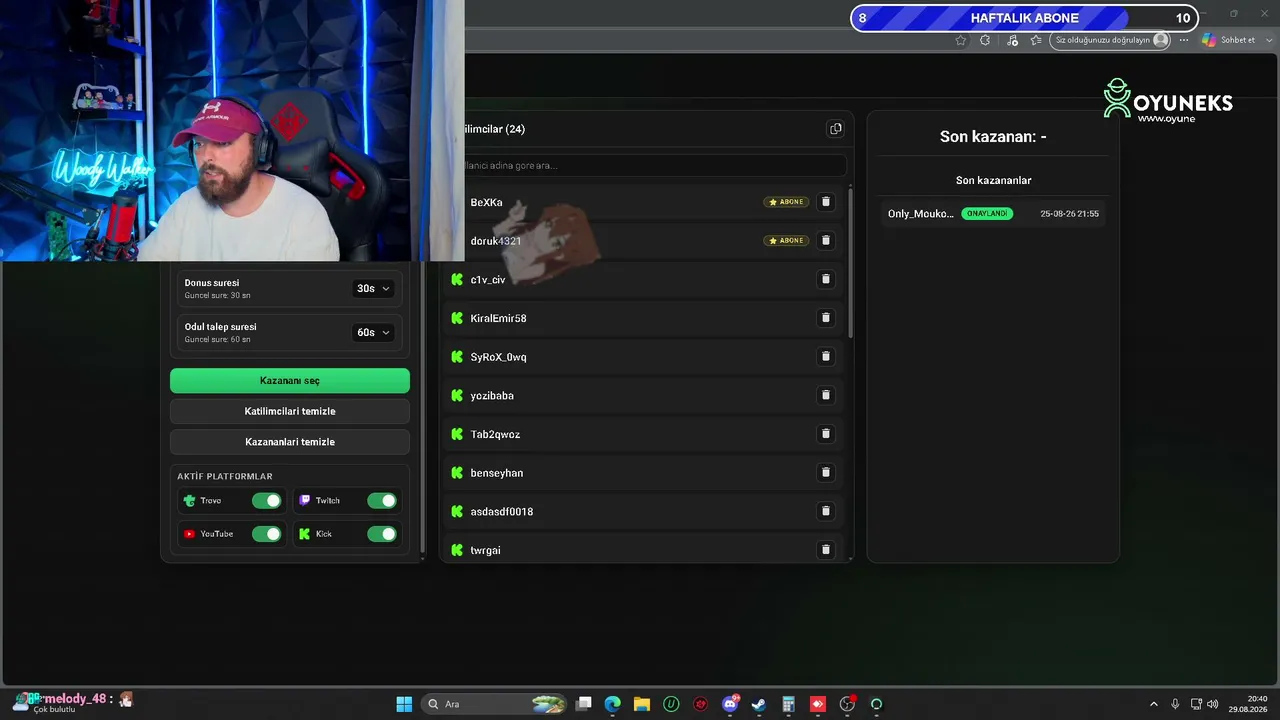Click trash icon in KiralEmir58 row
Image resolution: width=1280 pixels, height=720 pixels.
(826, 318)
